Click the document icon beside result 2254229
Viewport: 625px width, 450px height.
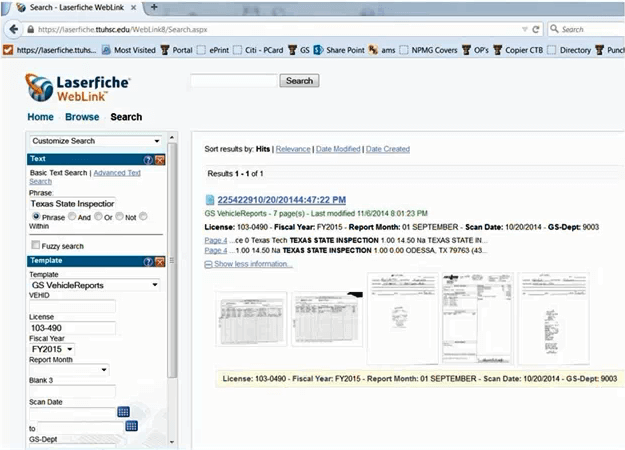(x=210, y=200)
